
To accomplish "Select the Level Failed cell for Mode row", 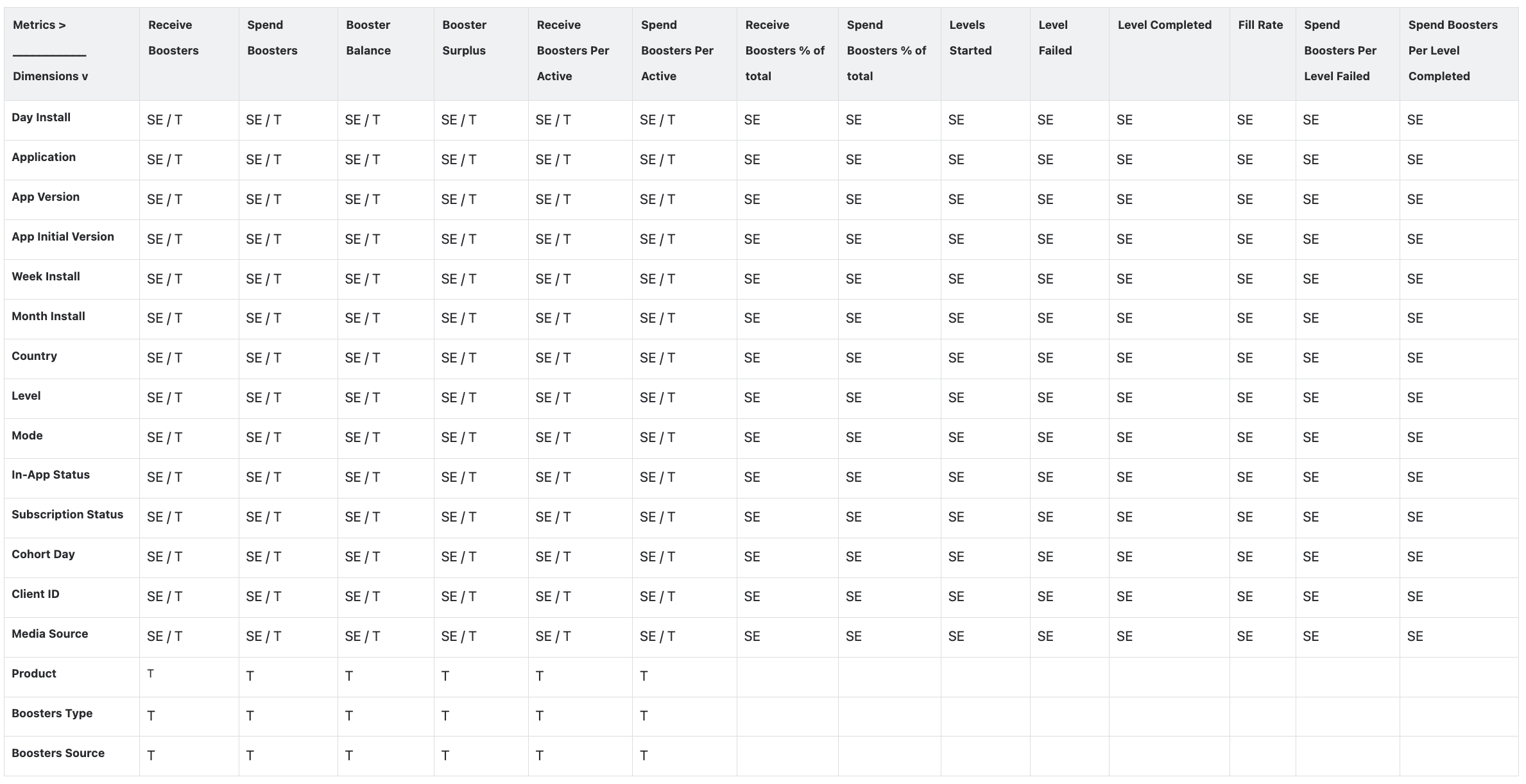I will [x=1045, y=438].
